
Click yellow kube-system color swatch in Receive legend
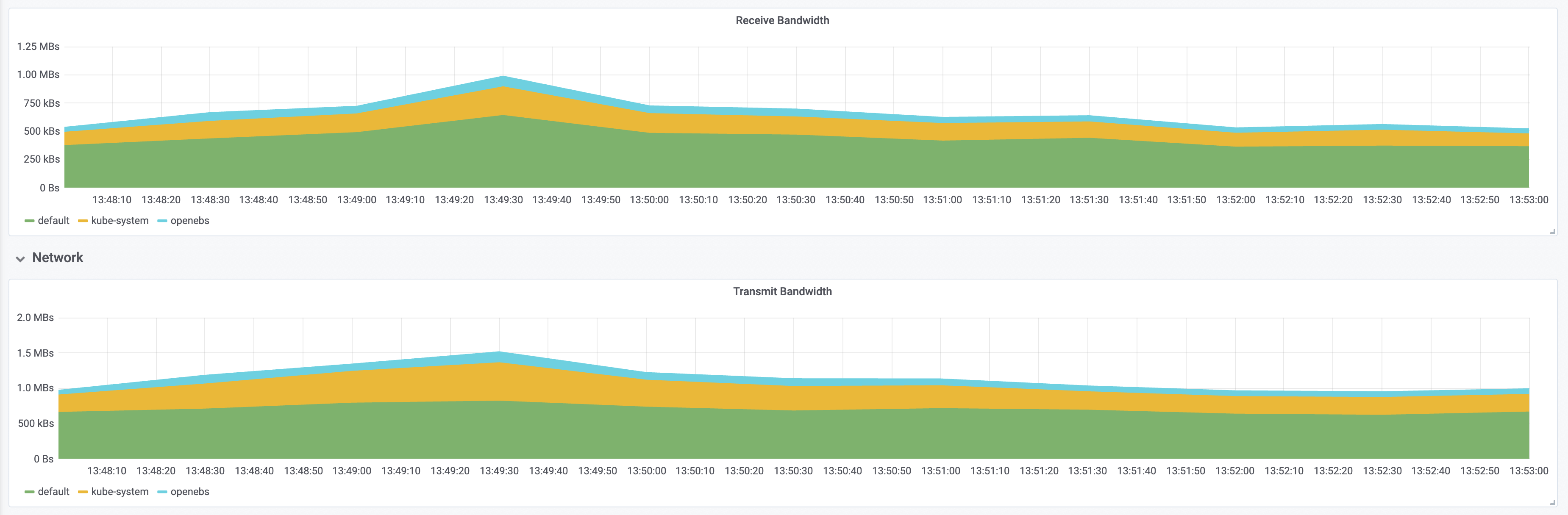[83, 221]
